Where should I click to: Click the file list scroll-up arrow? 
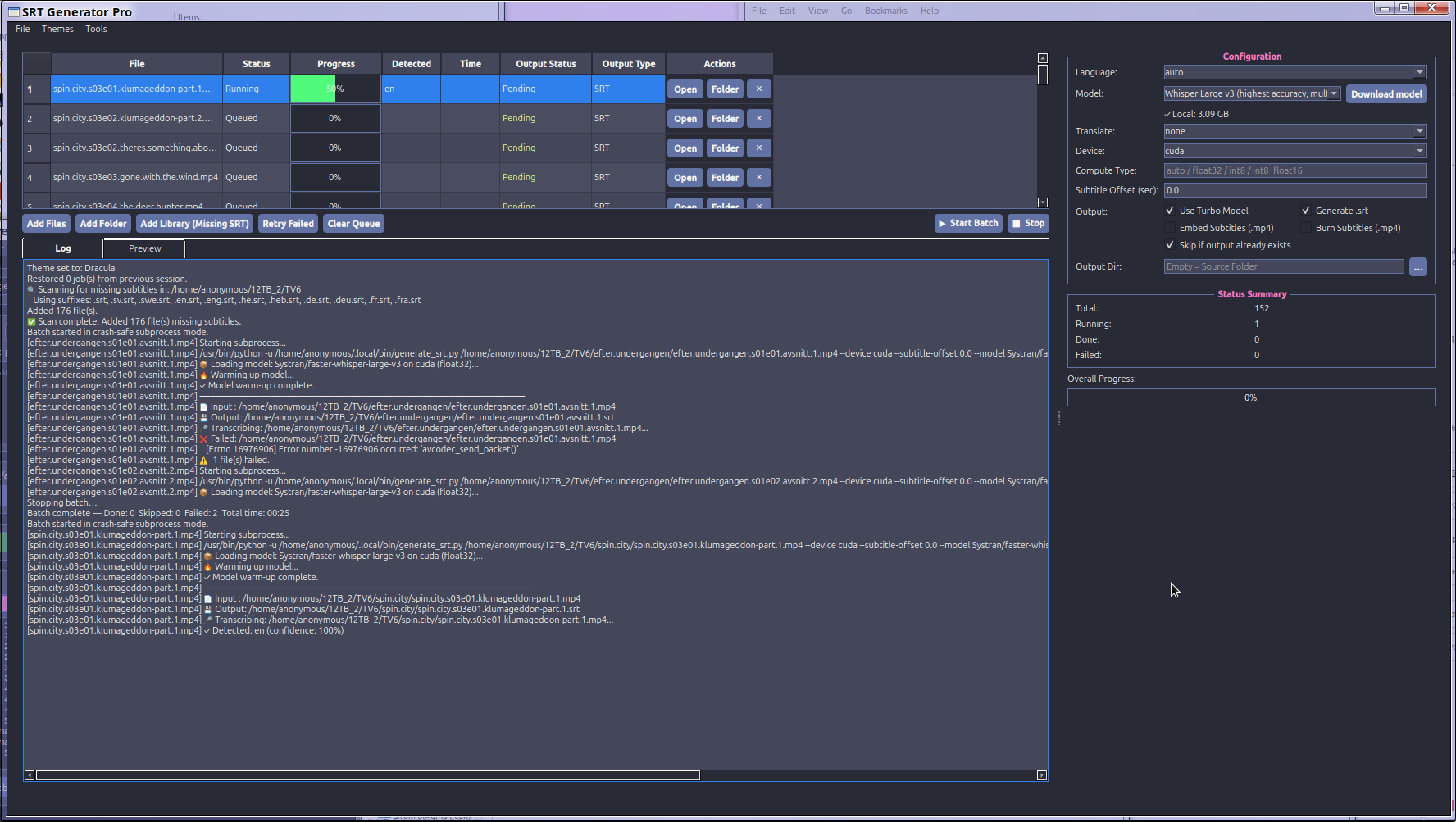pos(1043,58)
